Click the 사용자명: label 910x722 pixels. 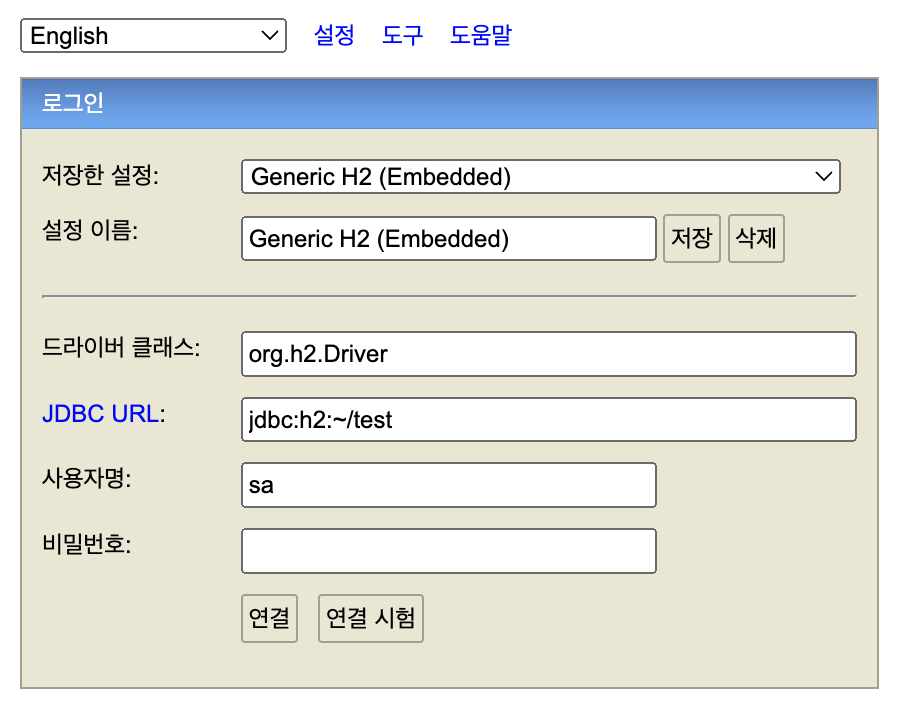tap(87, 479)
